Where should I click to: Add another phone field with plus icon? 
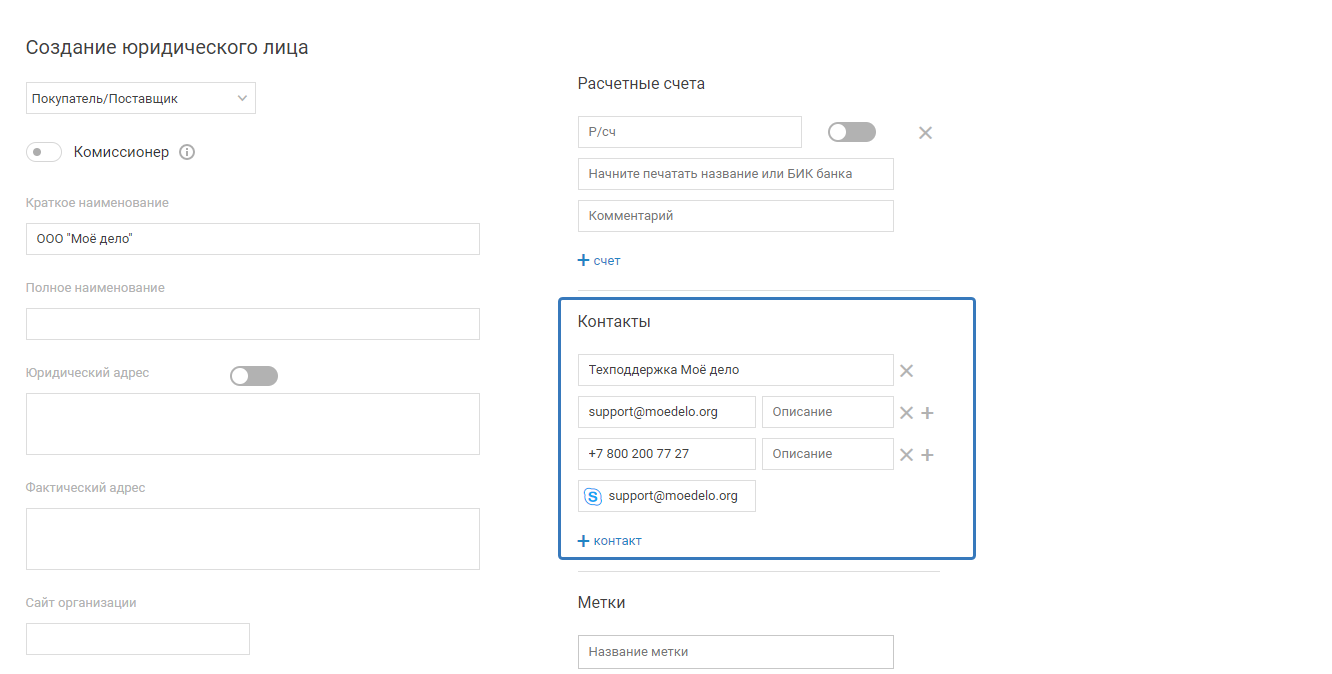927,455
